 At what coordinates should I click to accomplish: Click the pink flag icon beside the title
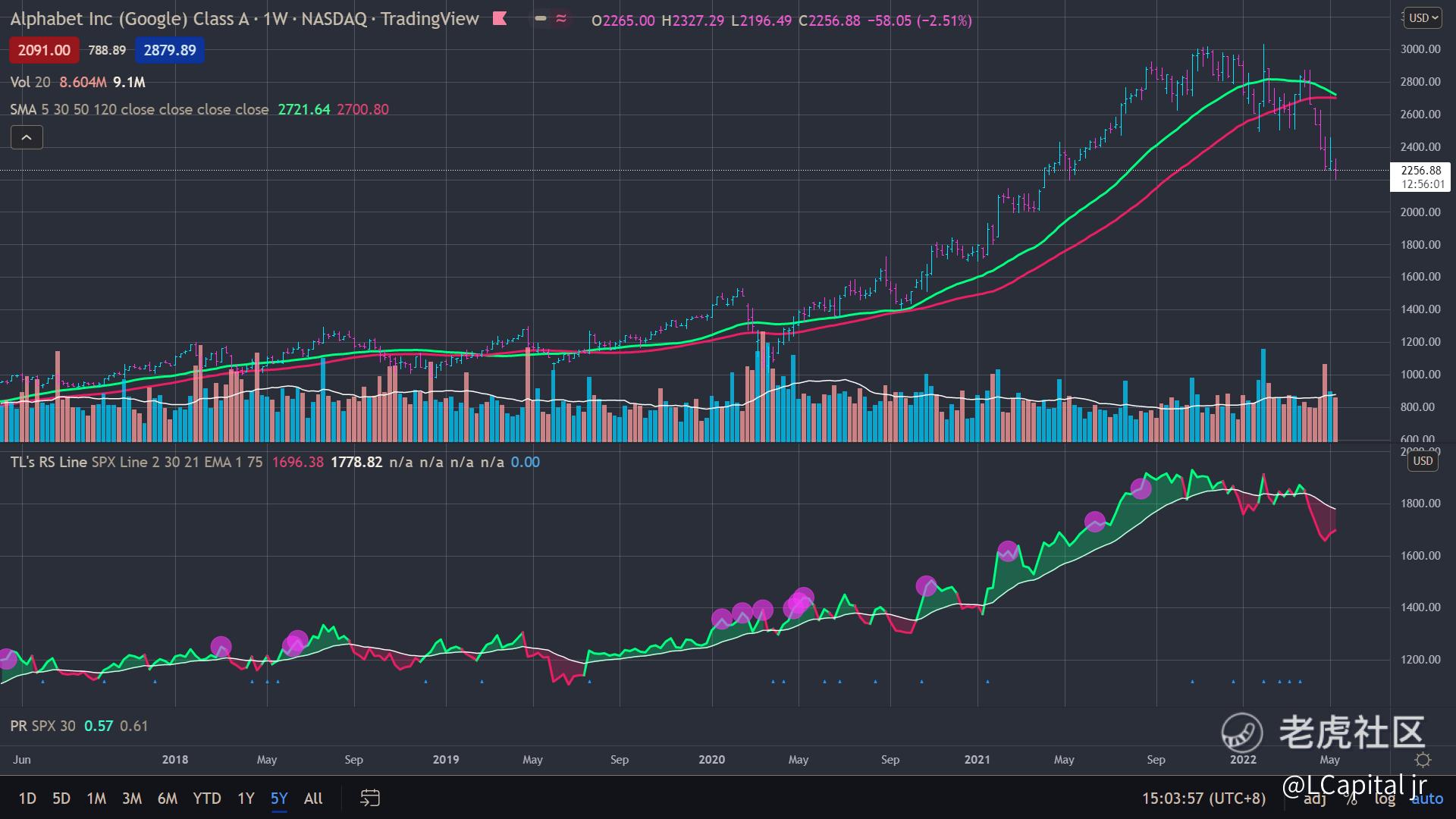click(x=500, y=19)
